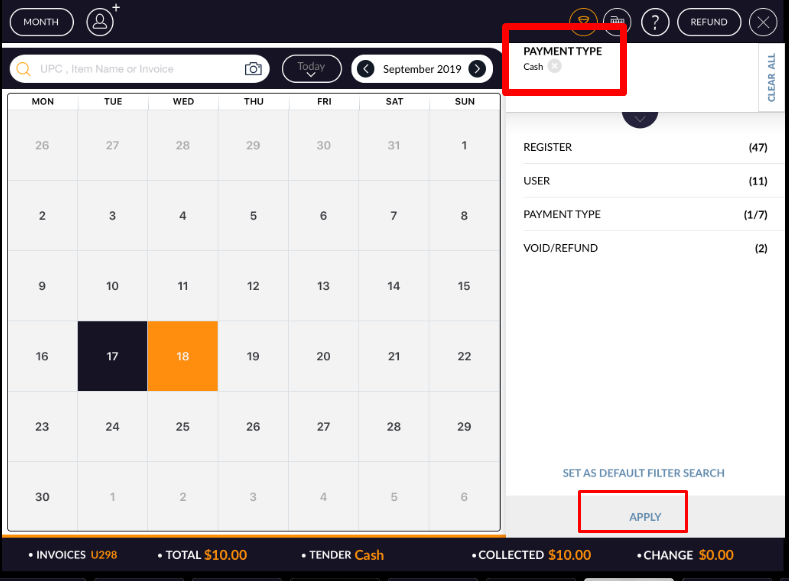
Task: Go to next month arrow
Action: pyautogui.click(x=478, y=69)
